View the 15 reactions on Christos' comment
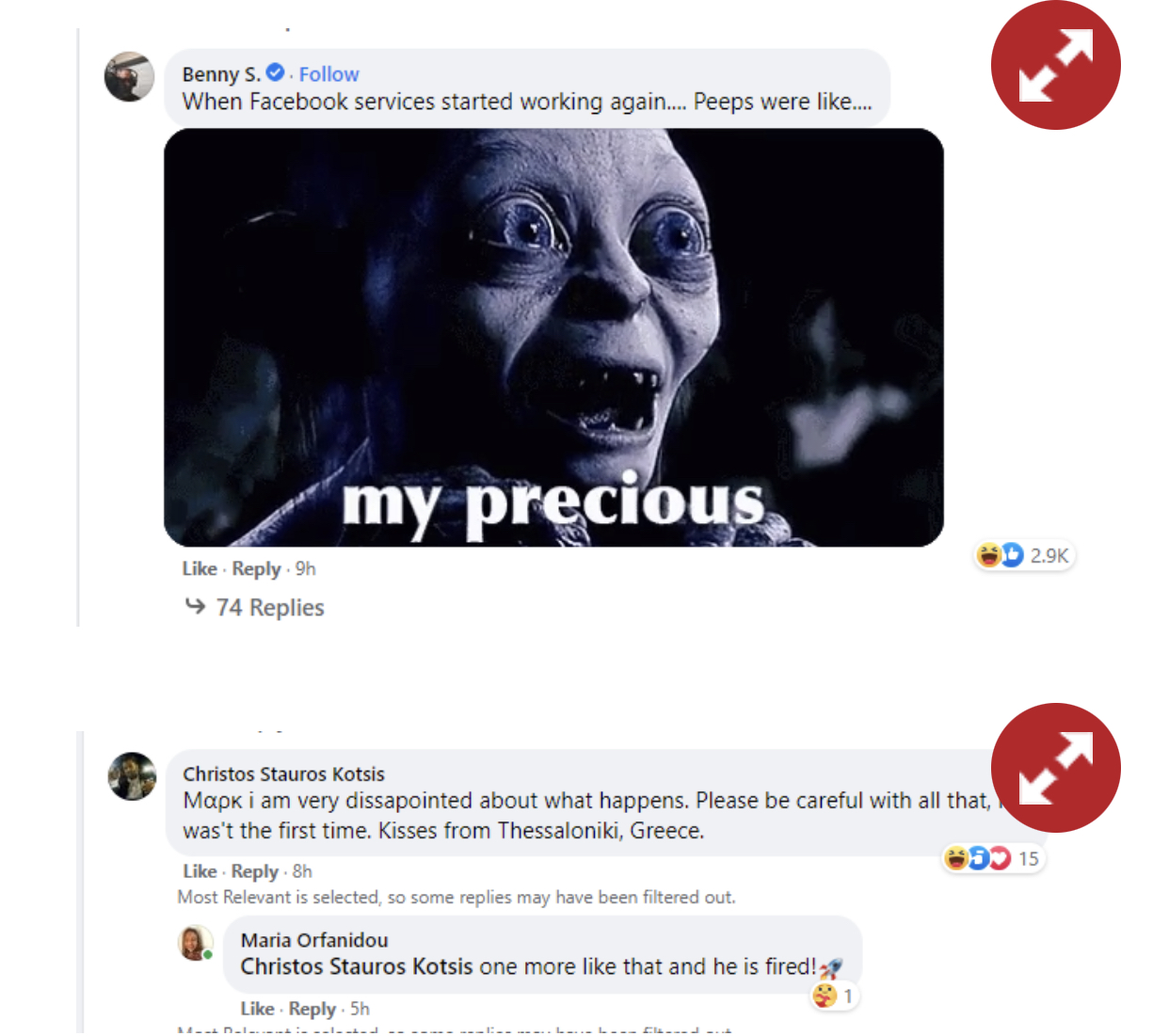The image size is (1169, 1036). (994, 858)
